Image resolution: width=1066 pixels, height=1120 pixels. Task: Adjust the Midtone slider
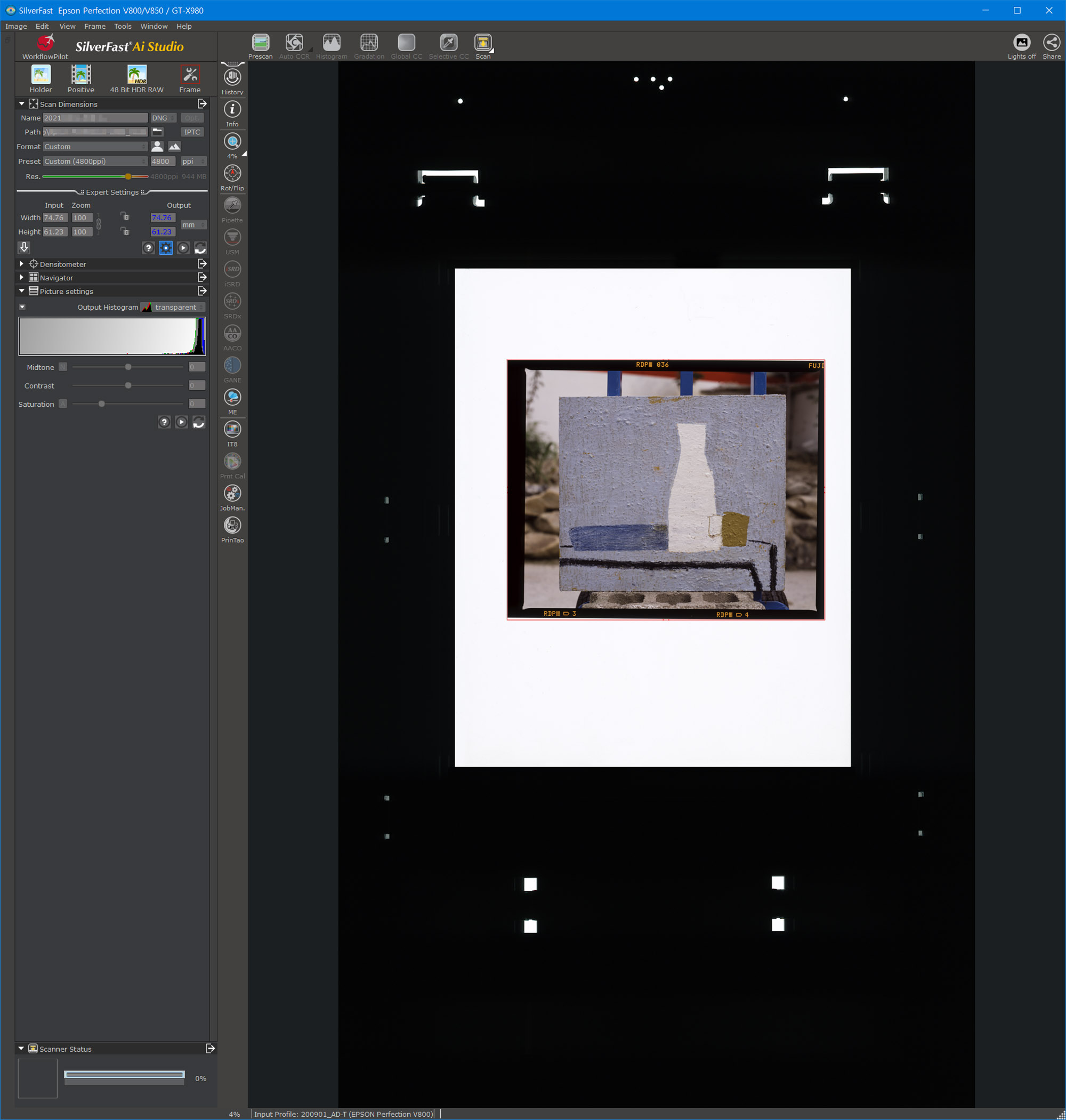click(128, 367)
